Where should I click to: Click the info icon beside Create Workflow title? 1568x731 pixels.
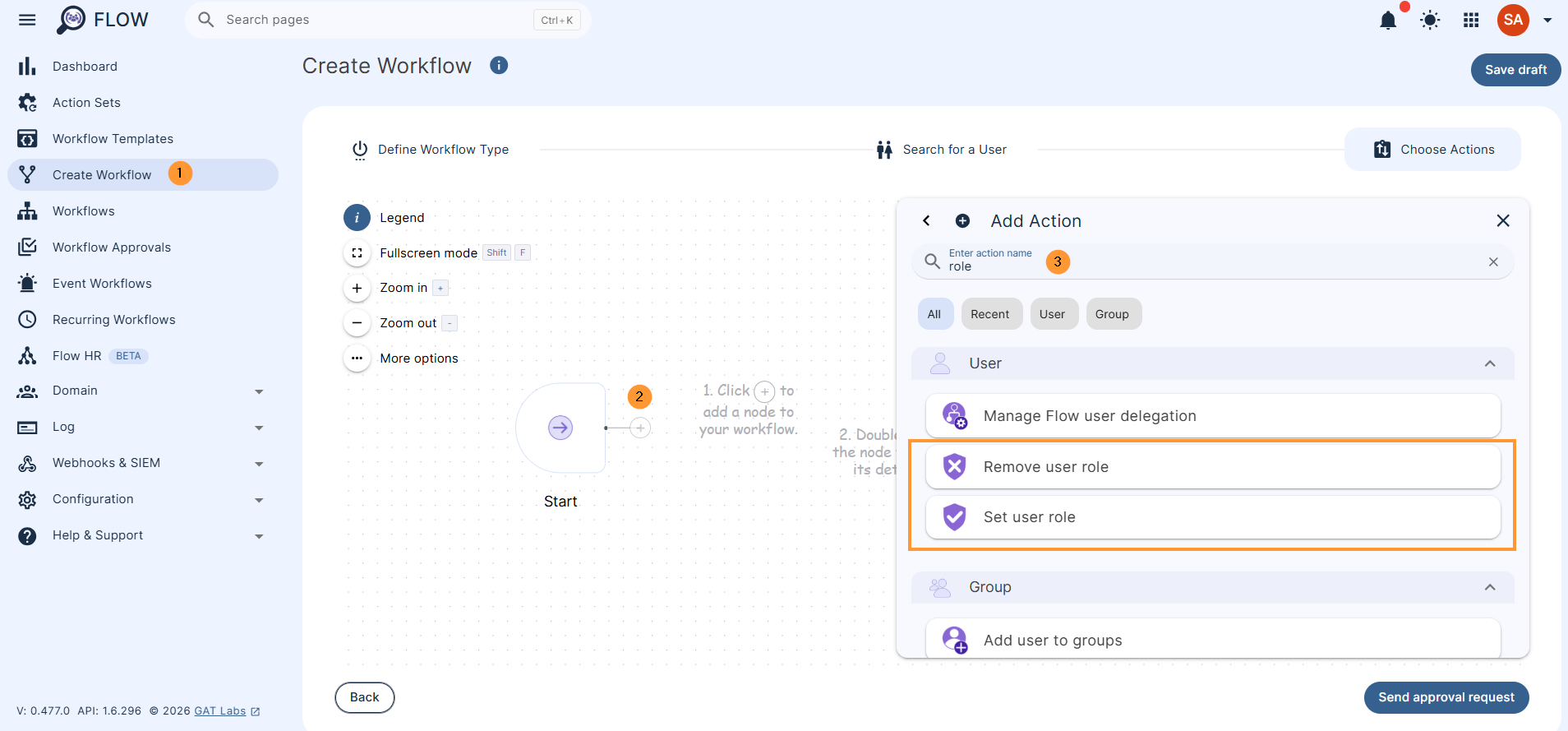click(x=499, y=65)
